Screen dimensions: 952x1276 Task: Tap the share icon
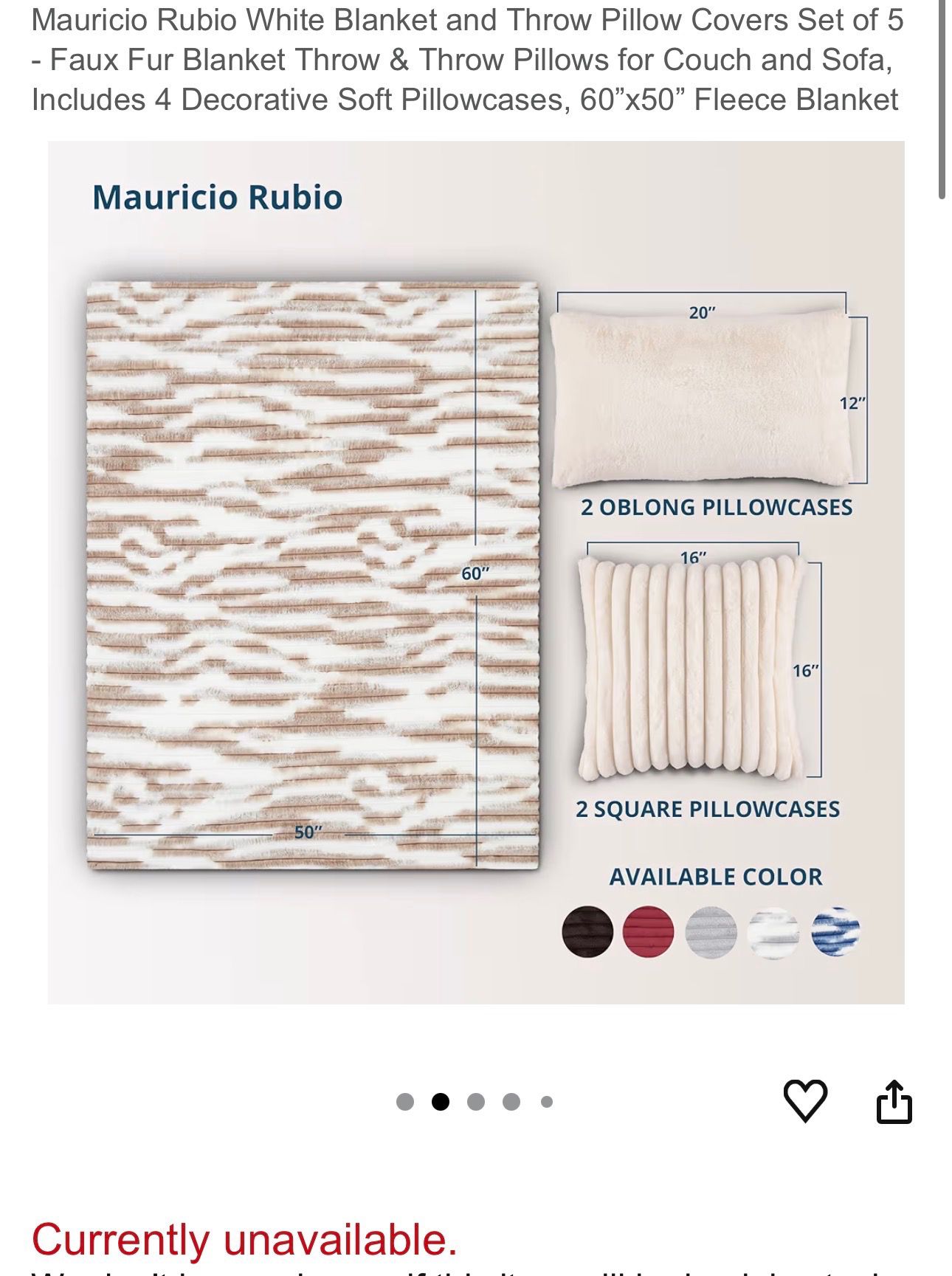[894, 1102]
